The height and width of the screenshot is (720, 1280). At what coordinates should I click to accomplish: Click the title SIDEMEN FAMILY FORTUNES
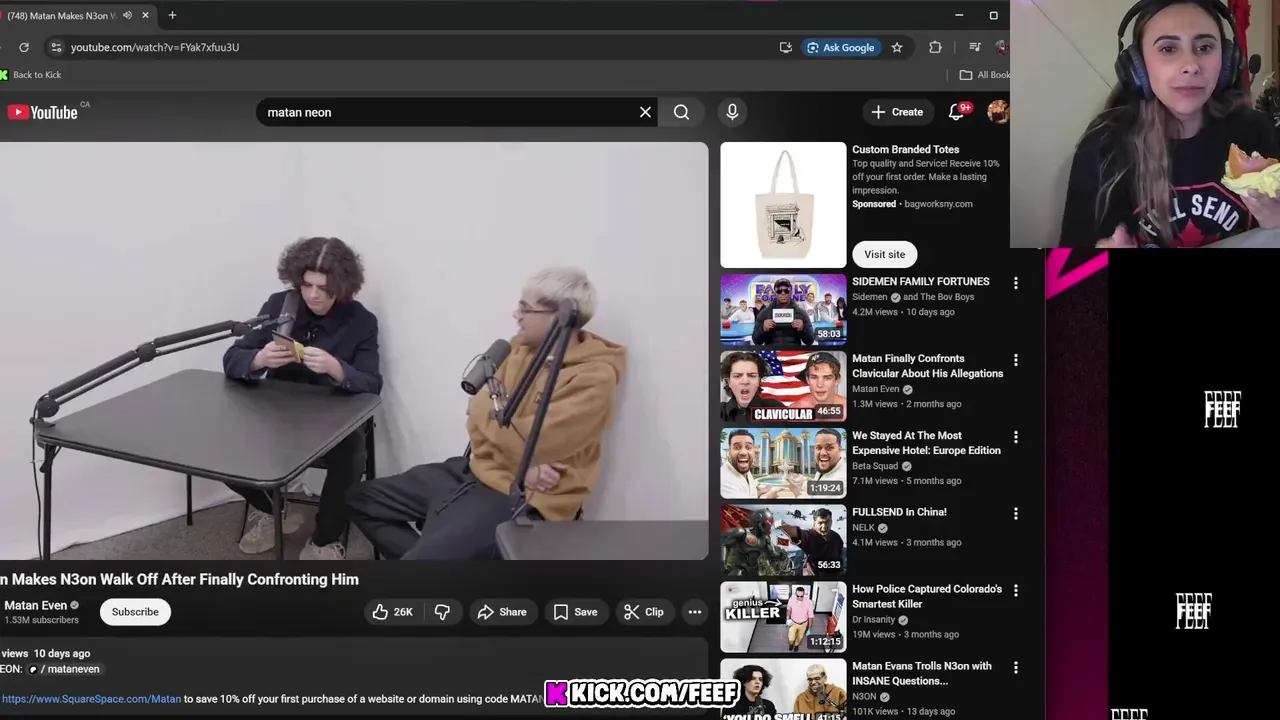click(920, 282)
